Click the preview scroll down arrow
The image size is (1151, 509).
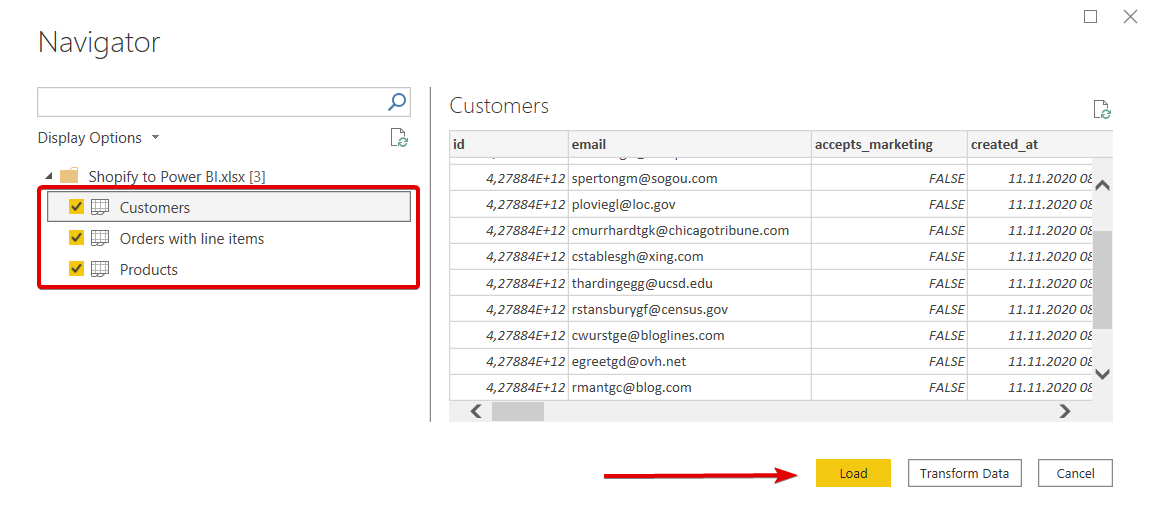click(x=1102, y=374)
